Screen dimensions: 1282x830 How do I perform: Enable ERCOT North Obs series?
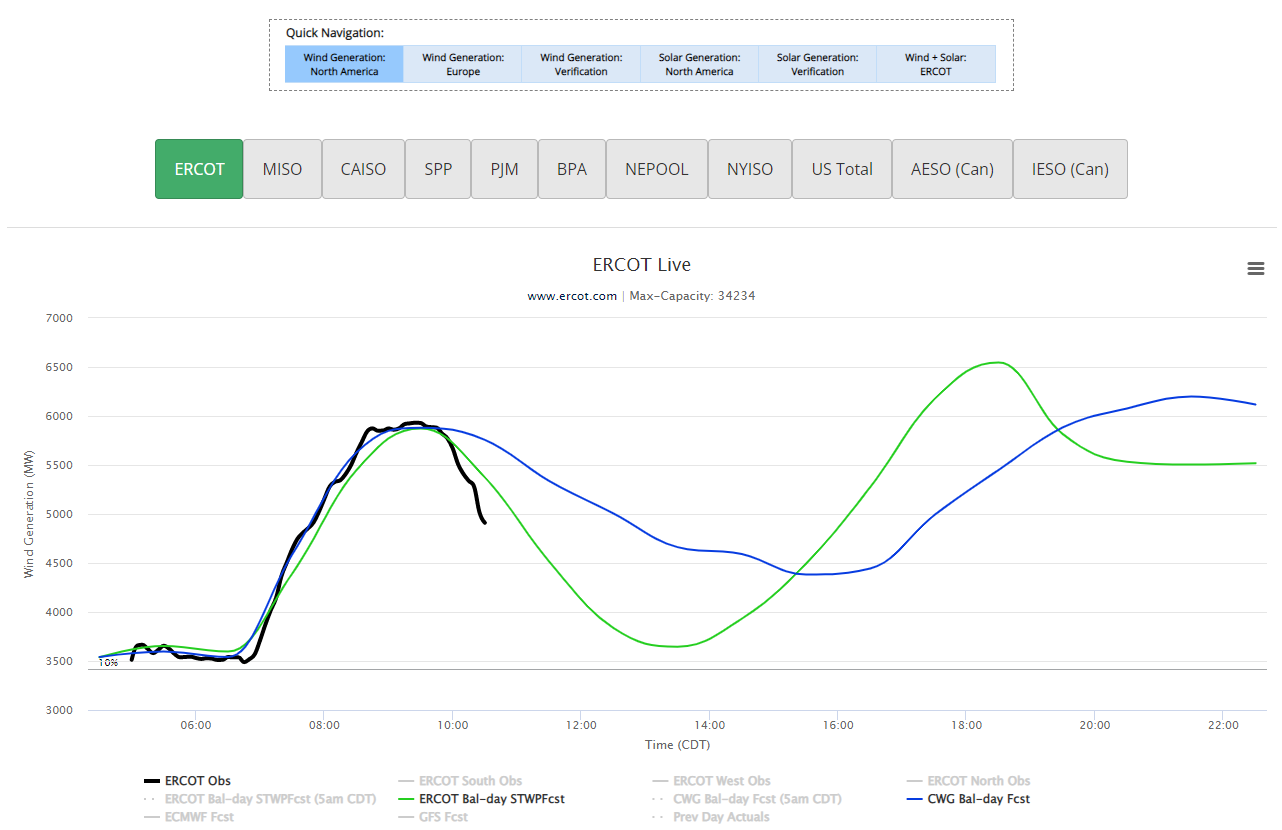(x=978, y=781)
